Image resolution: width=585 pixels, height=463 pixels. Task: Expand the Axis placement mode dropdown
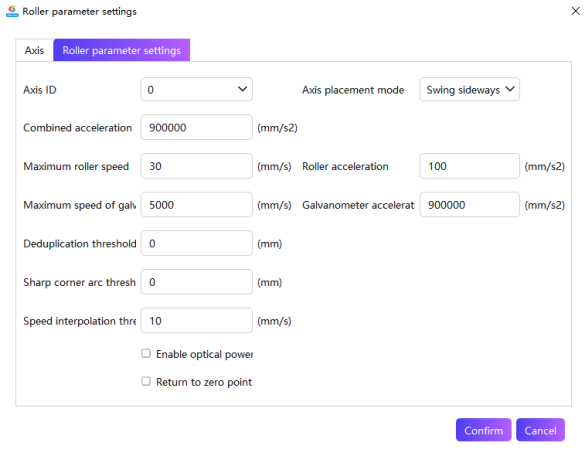(x=469, y=89)
